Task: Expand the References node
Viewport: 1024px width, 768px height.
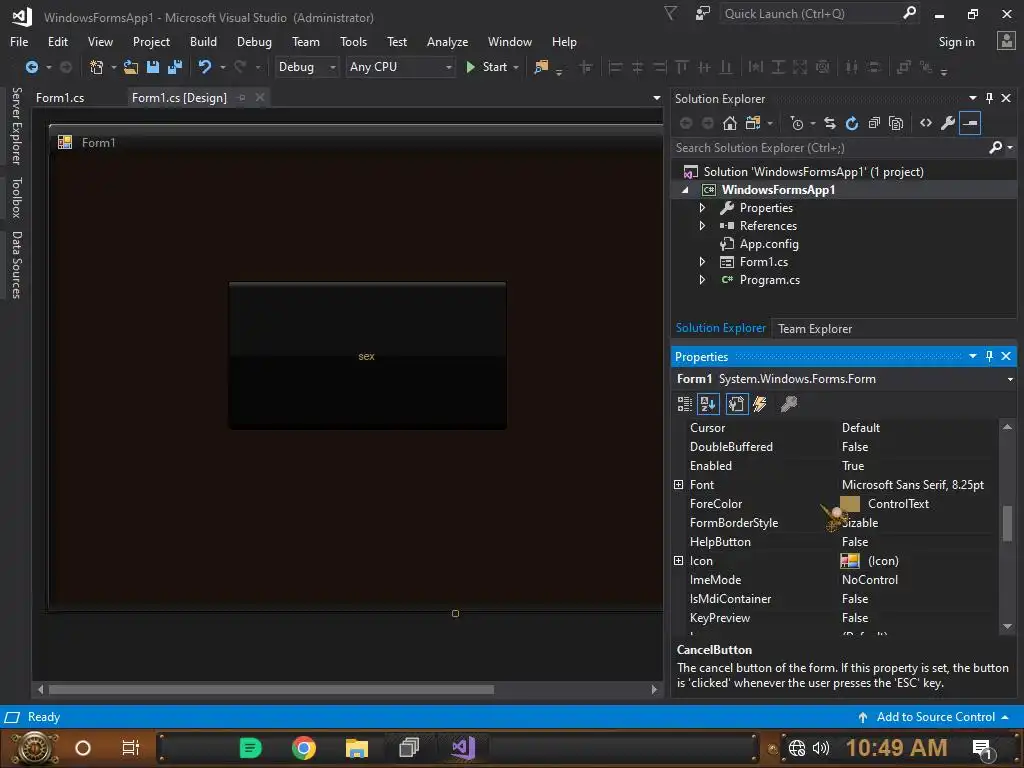Action: [x=702, y=226]
